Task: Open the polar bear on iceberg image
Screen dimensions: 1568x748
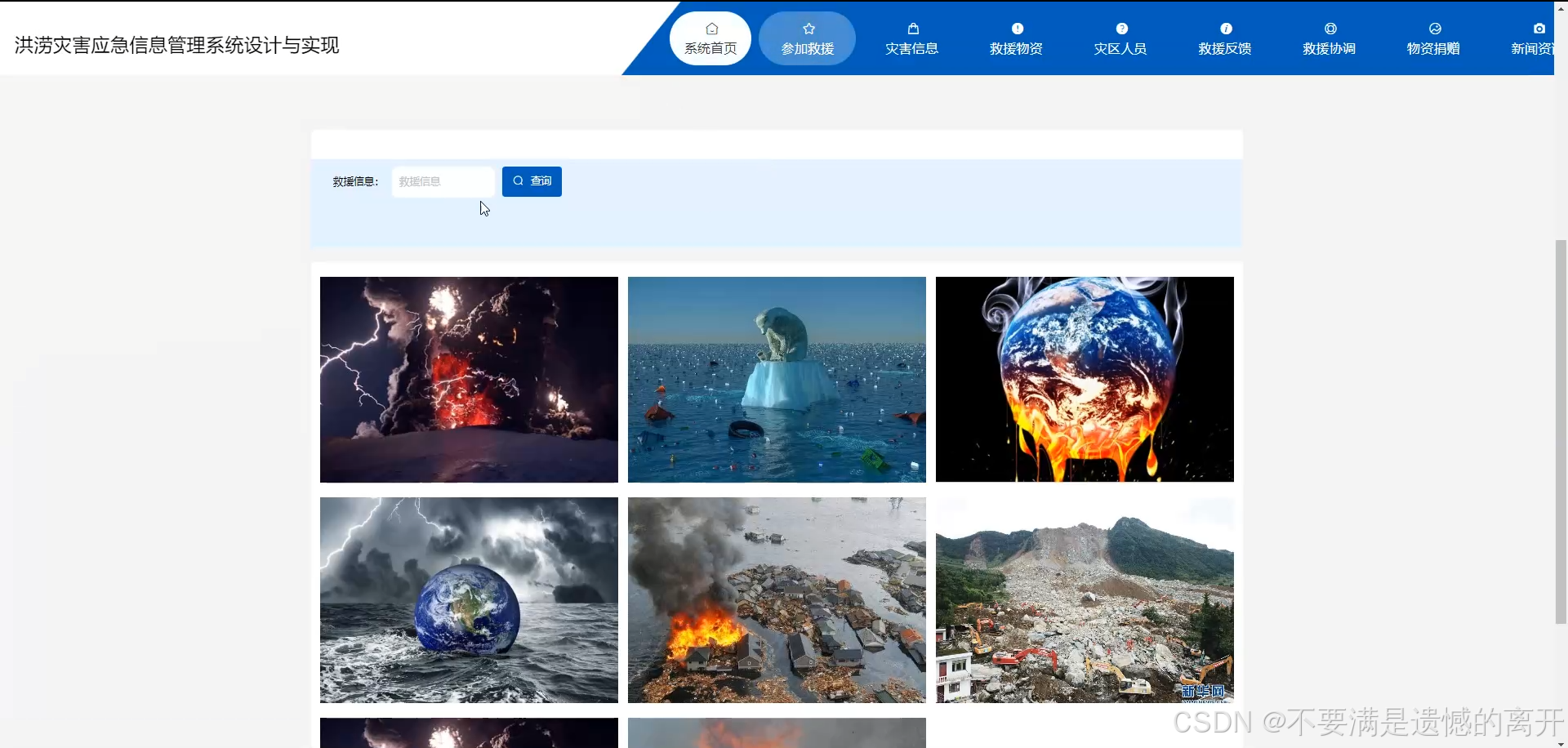Action: point(777,380)
